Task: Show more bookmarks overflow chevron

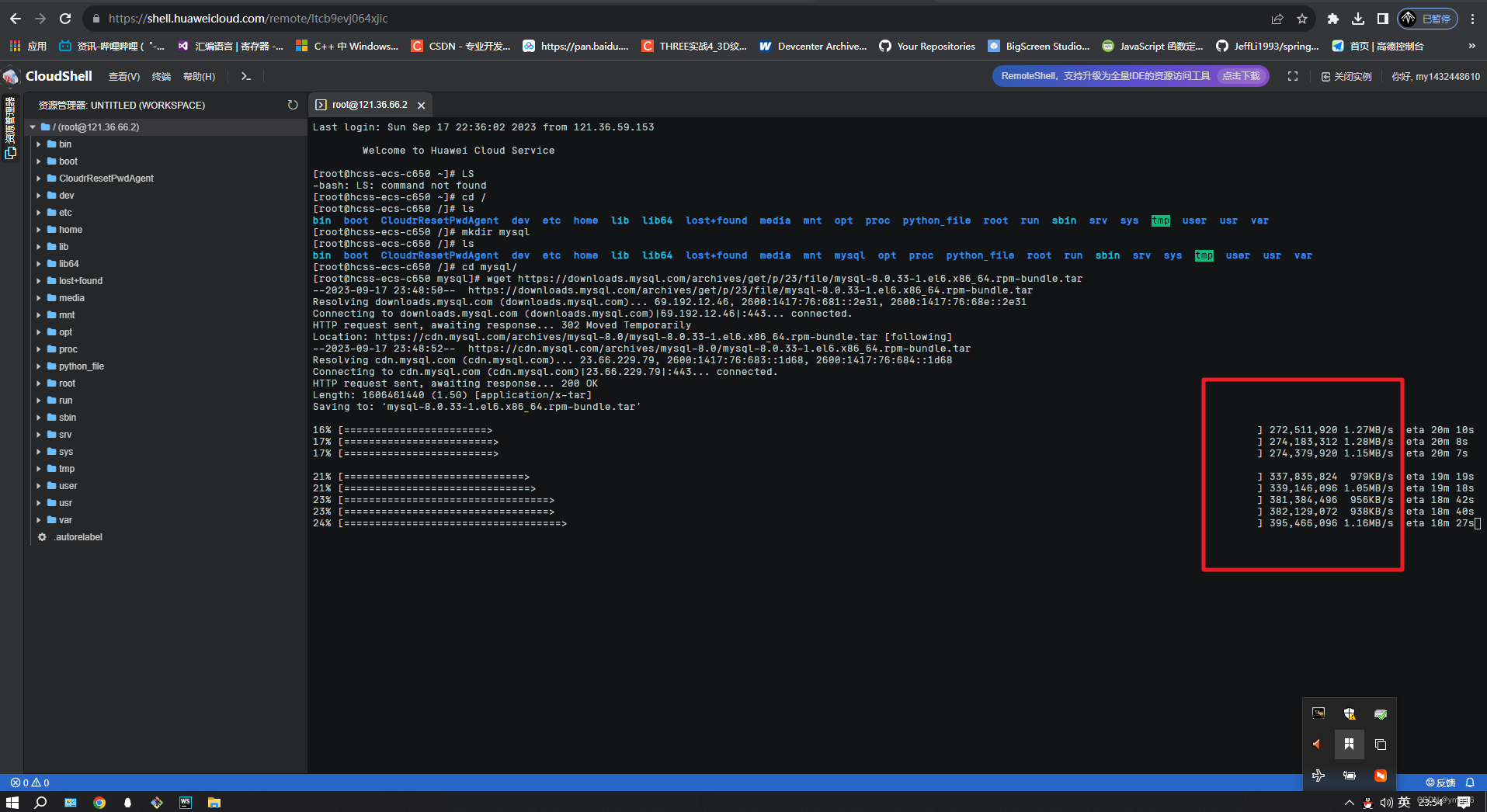Action: [1471, 46]
